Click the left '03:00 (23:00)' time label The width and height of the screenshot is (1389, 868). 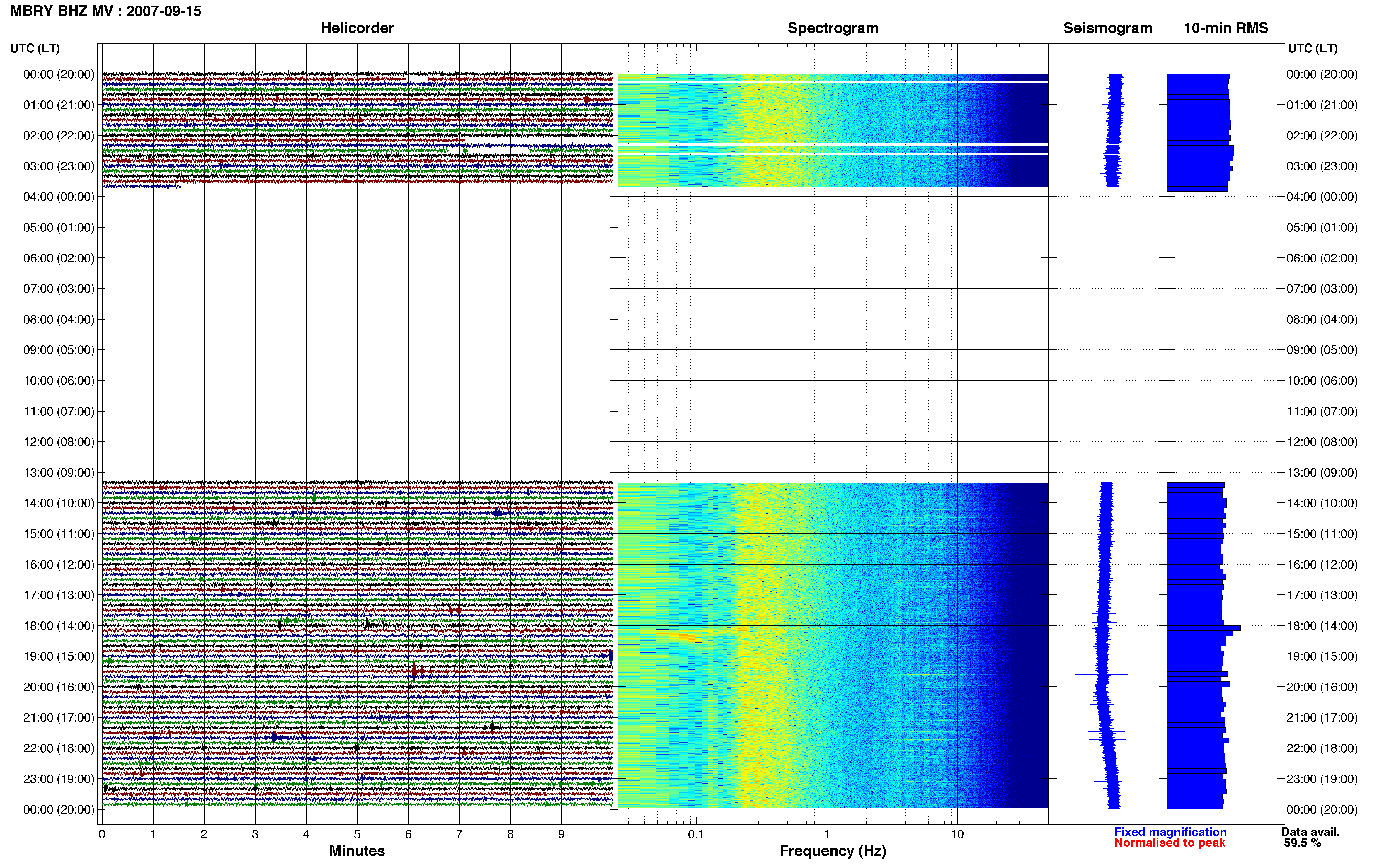(59, 166)
